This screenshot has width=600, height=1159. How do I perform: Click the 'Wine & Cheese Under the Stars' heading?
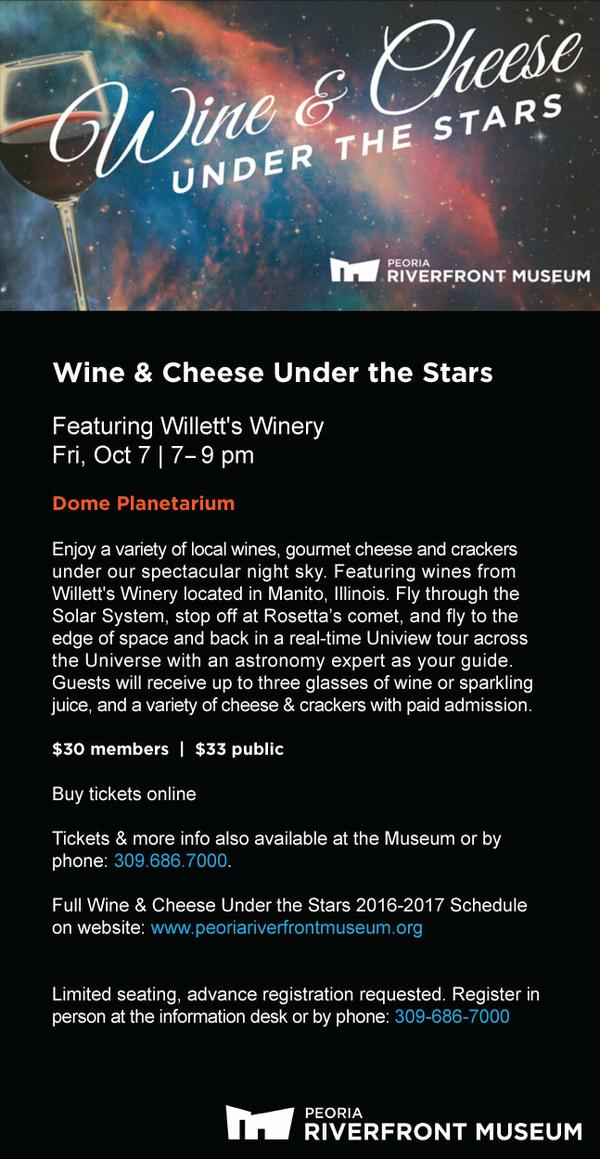click(272, 373)
